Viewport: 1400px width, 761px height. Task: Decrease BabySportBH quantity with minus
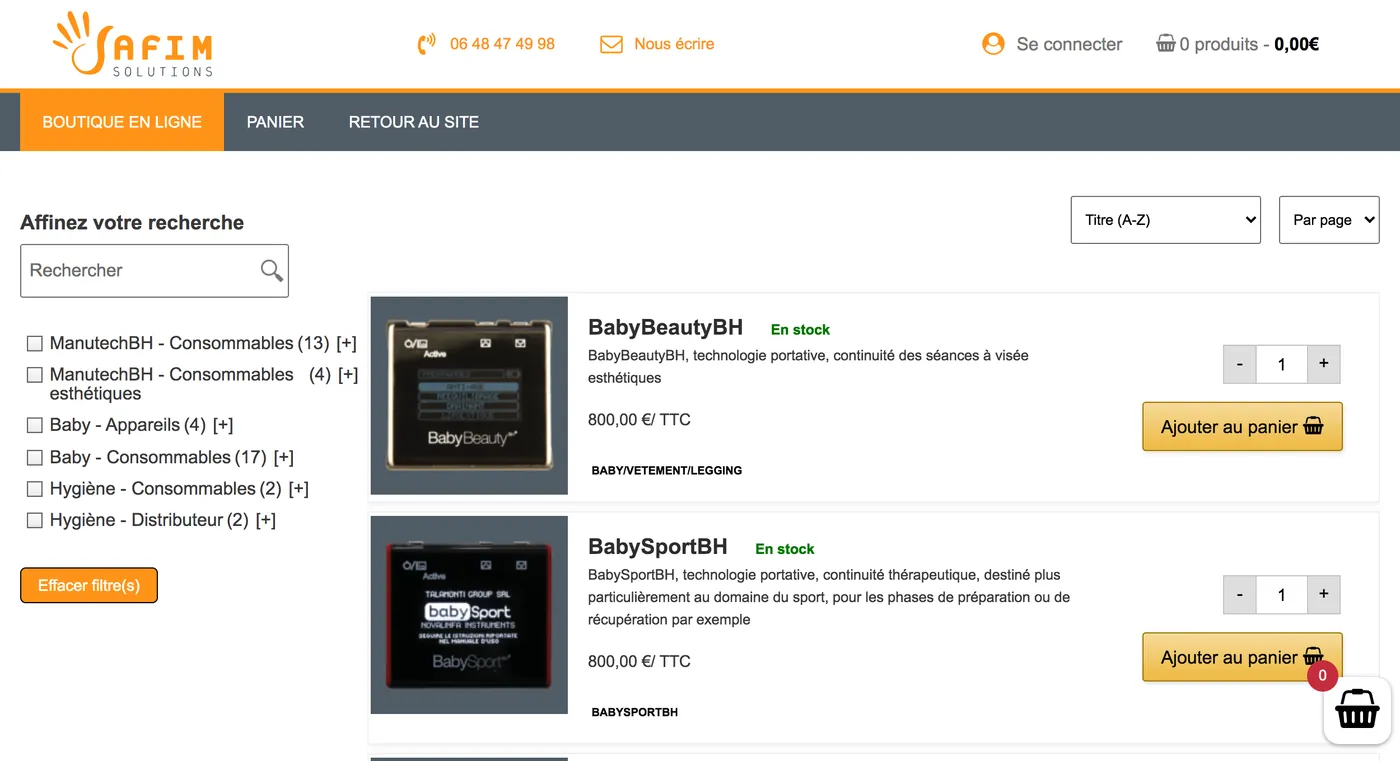click(x=1240, y=595)
